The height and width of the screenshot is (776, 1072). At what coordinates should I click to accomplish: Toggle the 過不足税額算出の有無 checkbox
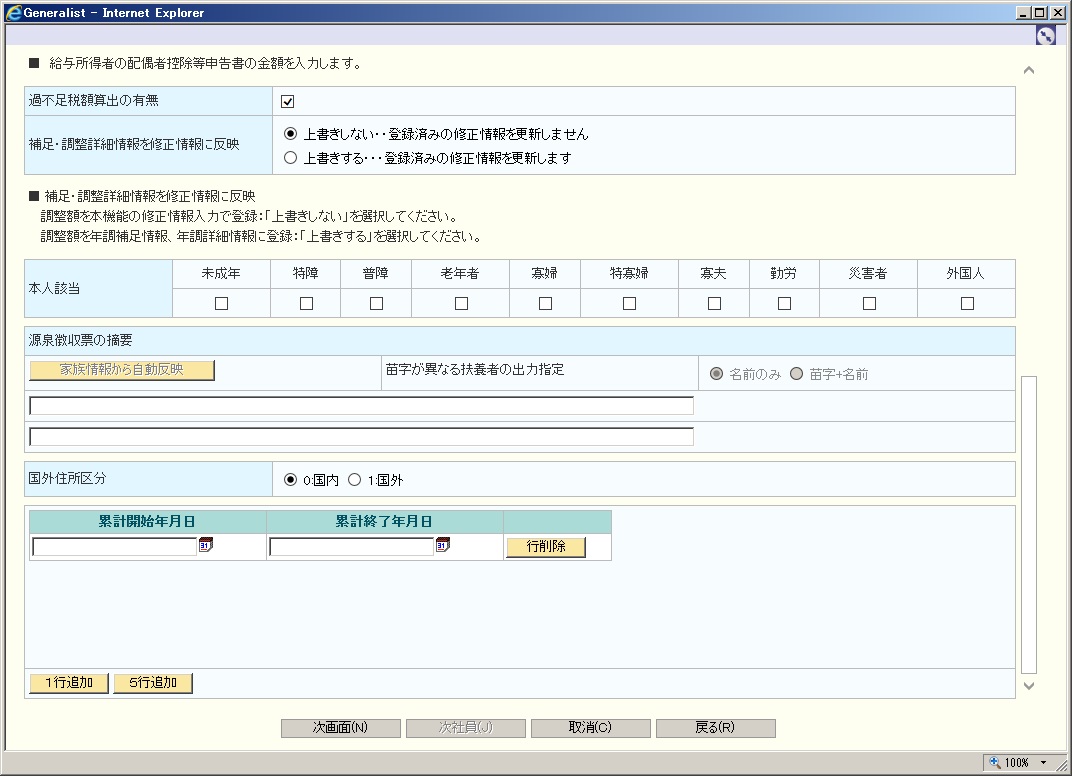click(287, 101)
